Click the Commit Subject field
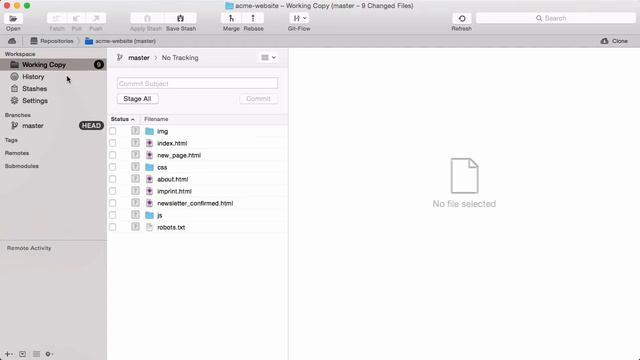The image size is (640, 360). click(197, 83)
